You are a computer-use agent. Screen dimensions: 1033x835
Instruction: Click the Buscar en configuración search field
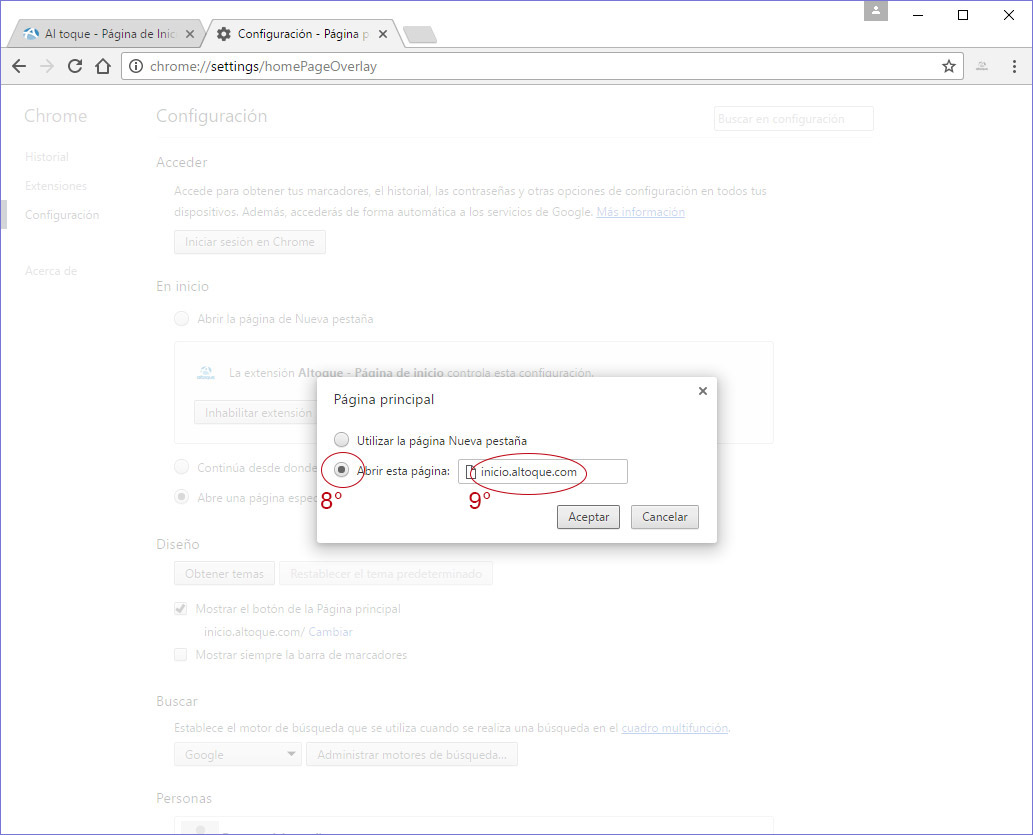[793, 119]
